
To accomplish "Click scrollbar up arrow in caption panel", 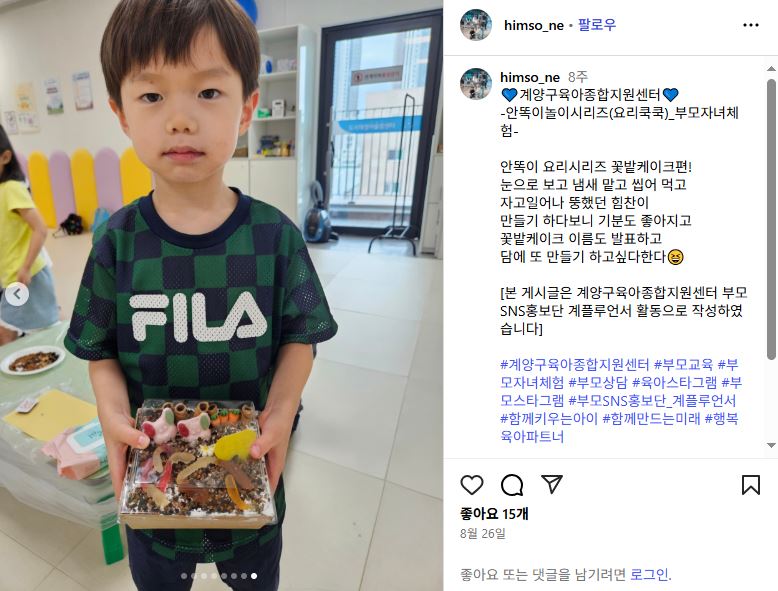I will point(771,68).
